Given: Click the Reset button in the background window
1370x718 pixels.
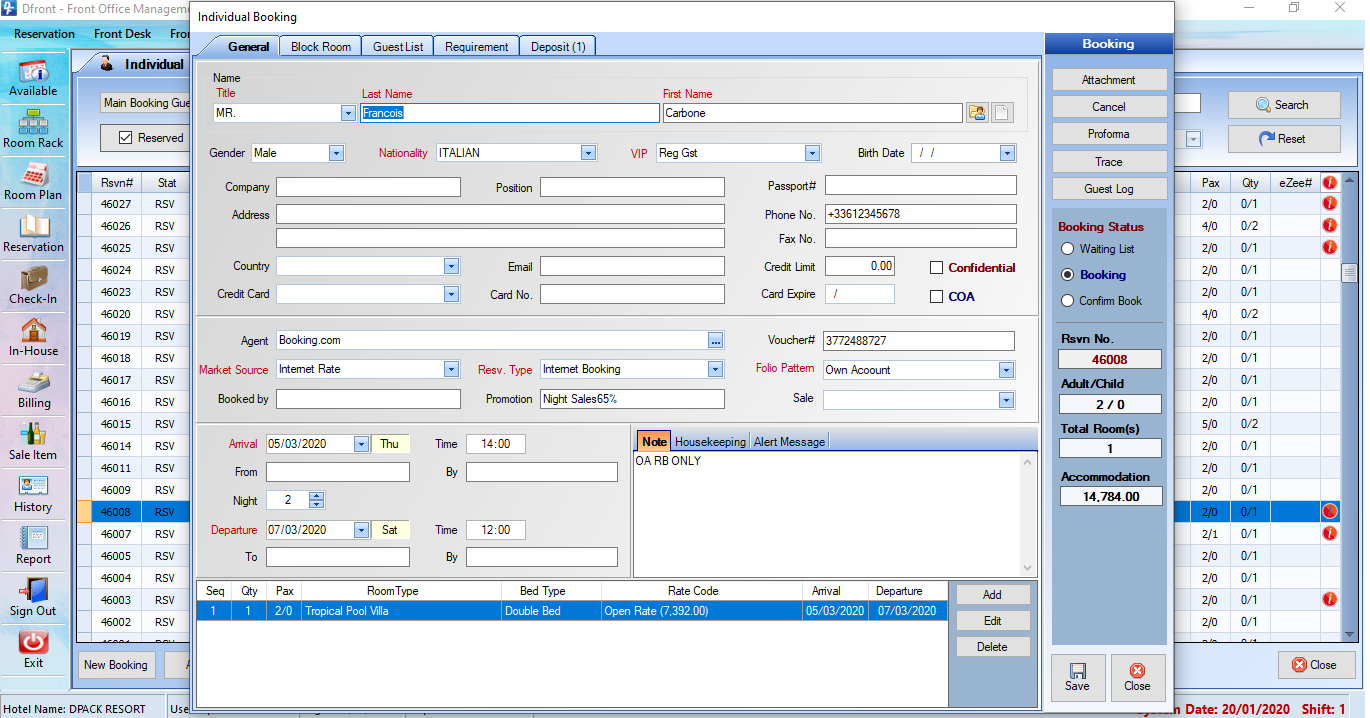Looking at the screenshot, I should pyautogui.click(x=1284, y=139).
